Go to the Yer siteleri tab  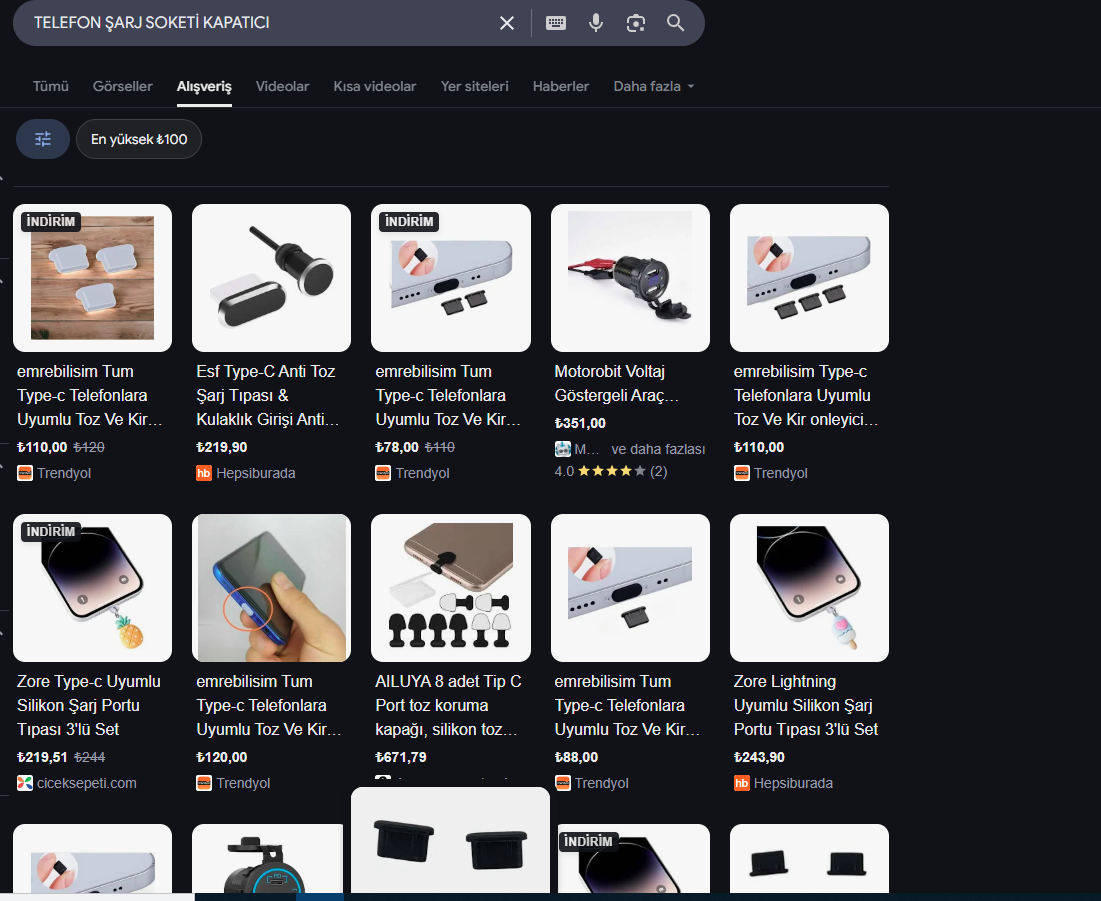click(475, 86)
